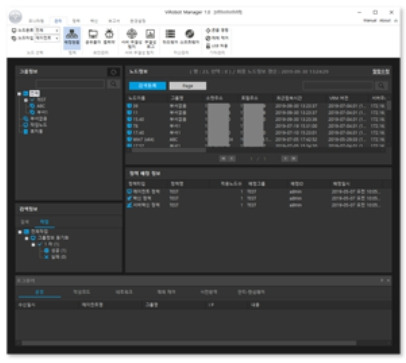The height and width of the screenshot is (363, 406).
Task: Select the ABC group in group tree
Action: 41,106
